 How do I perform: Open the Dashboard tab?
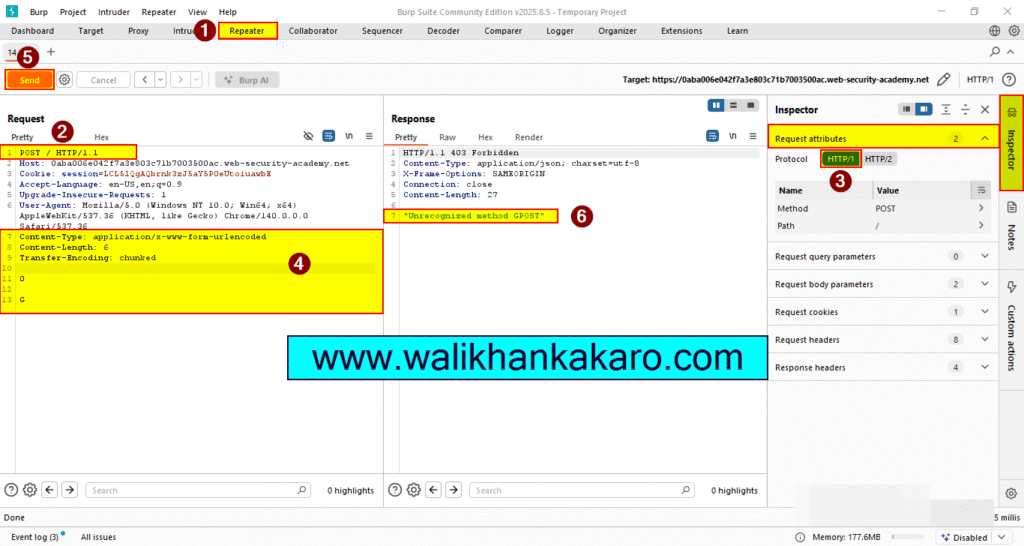33,31
